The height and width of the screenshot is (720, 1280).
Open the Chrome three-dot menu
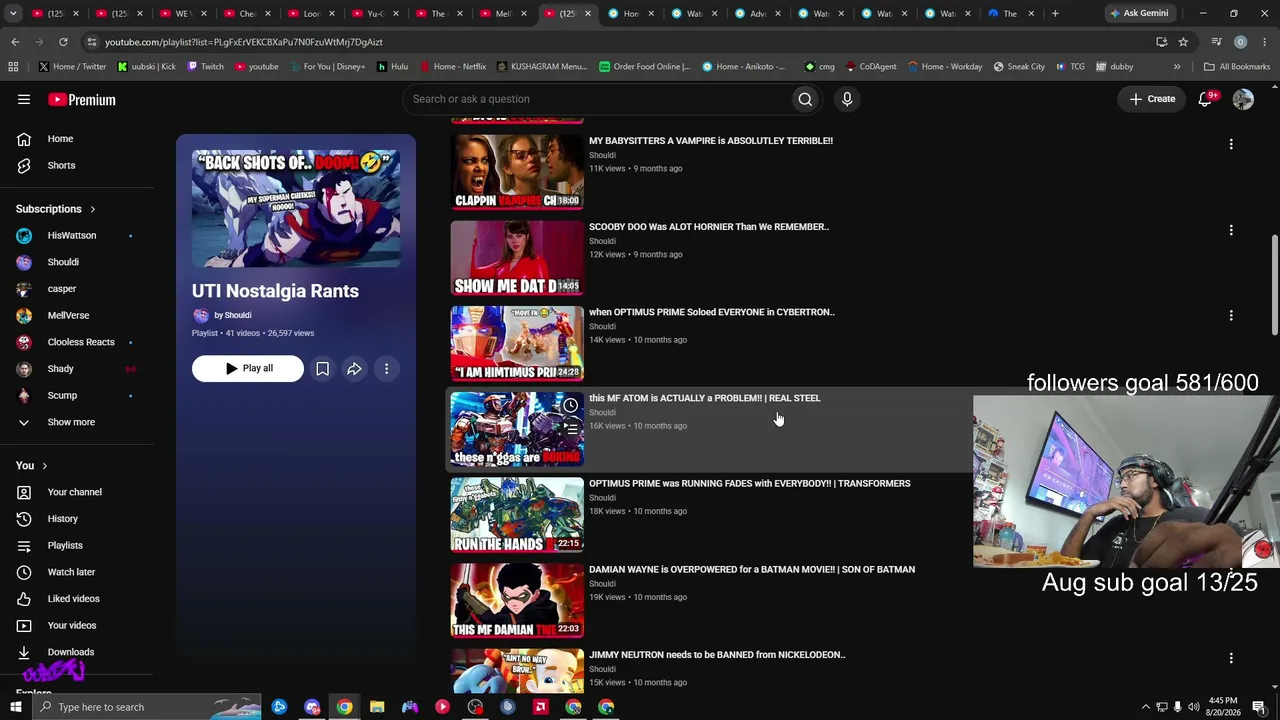click(1264, 42)
